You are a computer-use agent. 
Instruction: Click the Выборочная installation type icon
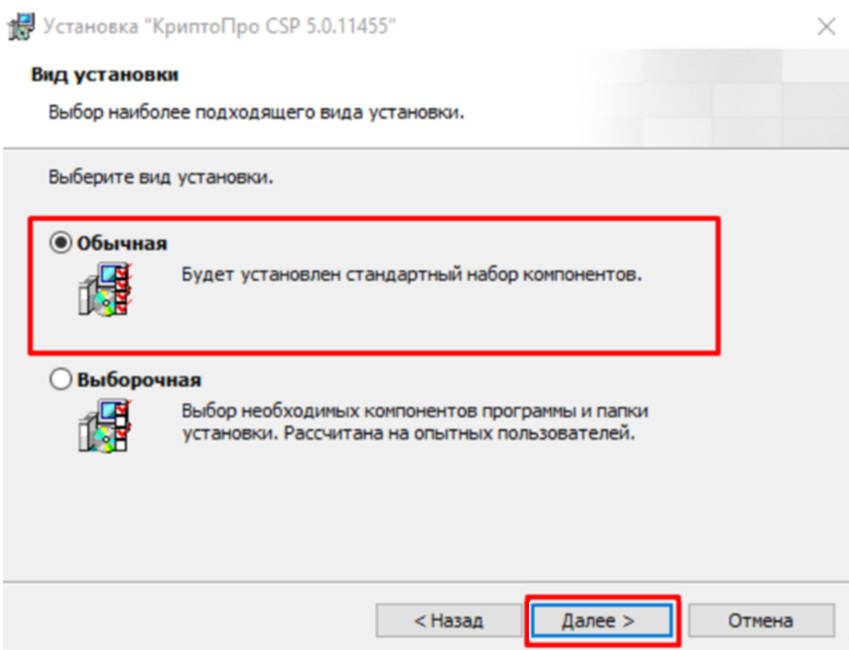tap(105, 426)
